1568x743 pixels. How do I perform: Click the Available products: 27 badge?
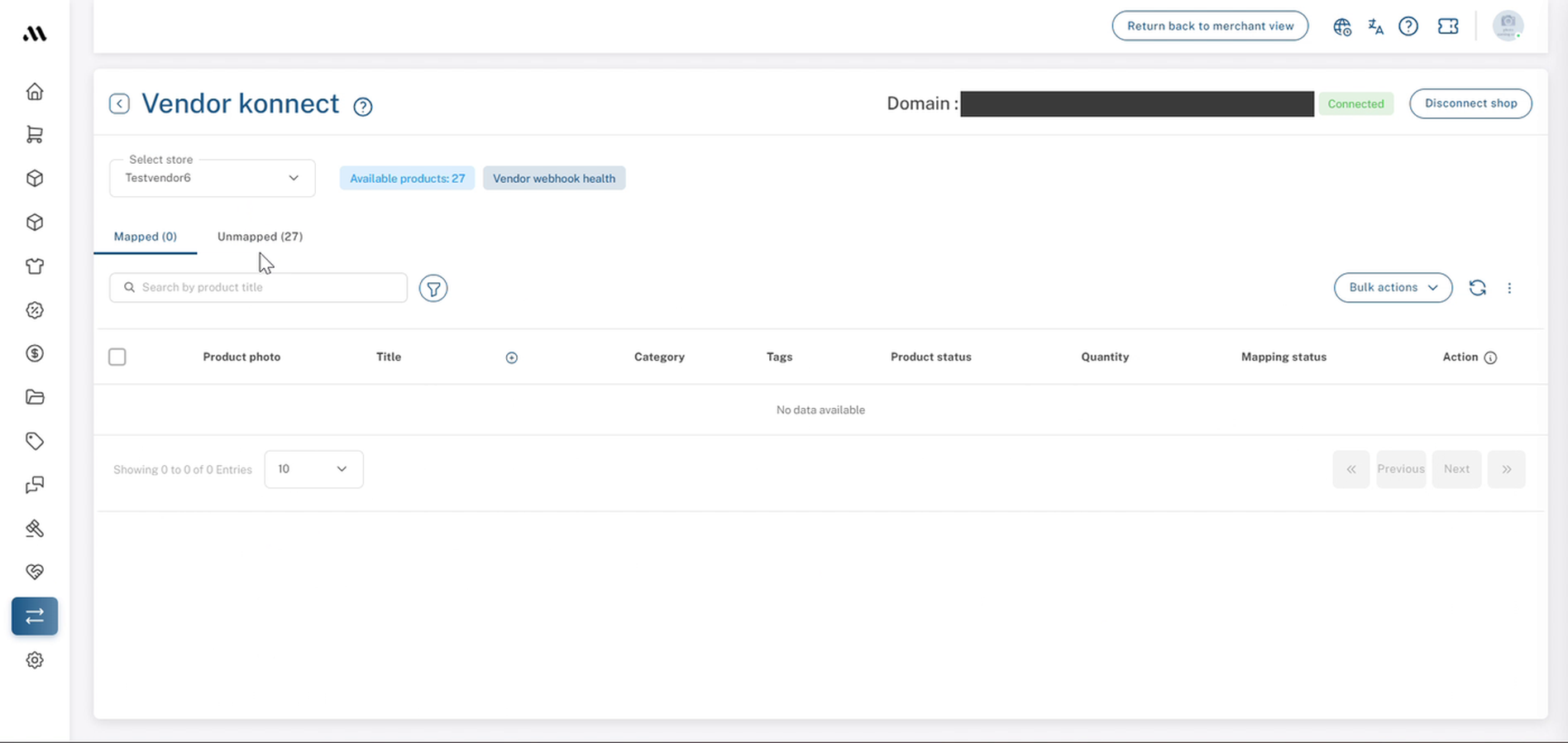407,179
